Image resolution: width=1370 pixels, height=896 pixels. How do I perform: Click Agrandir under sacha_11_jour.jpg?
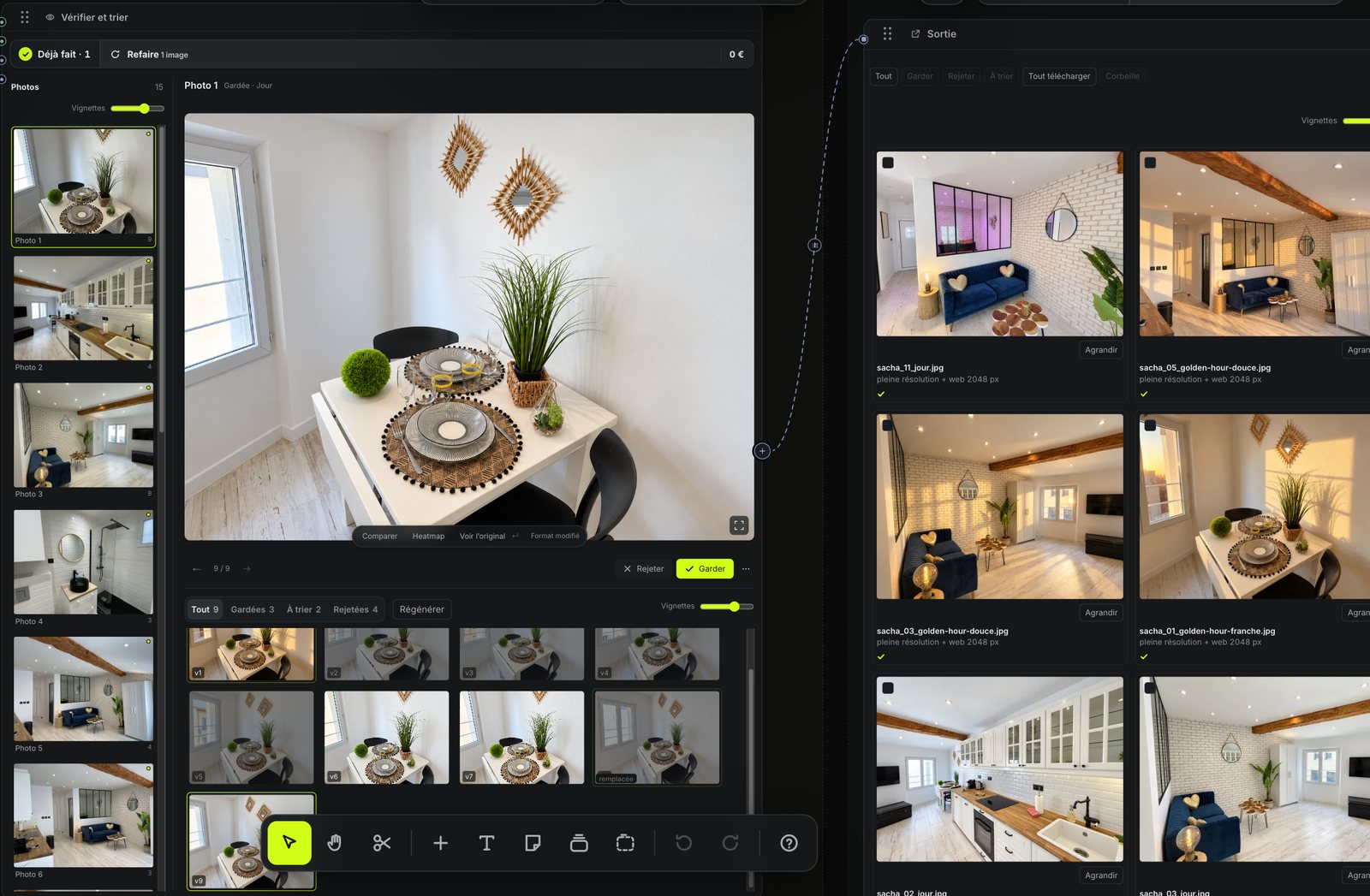1101,350
